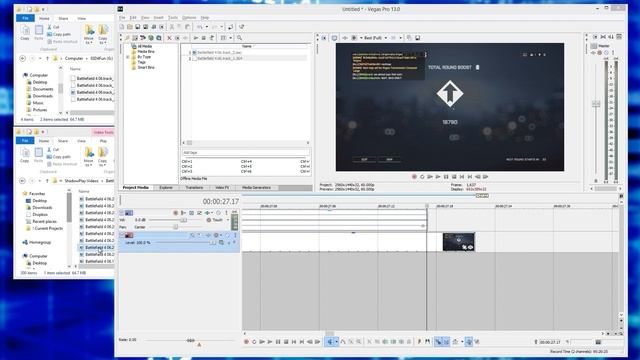640x360 pixels.
Task: Expand the By Type node in the media tree
Action: (128, 57)
